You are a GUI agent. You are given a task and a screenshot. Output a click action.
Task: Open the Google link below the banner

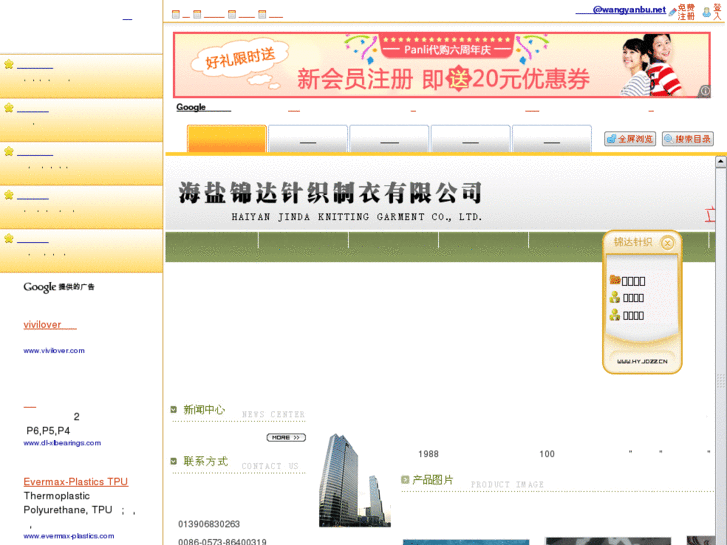point(203,107)
